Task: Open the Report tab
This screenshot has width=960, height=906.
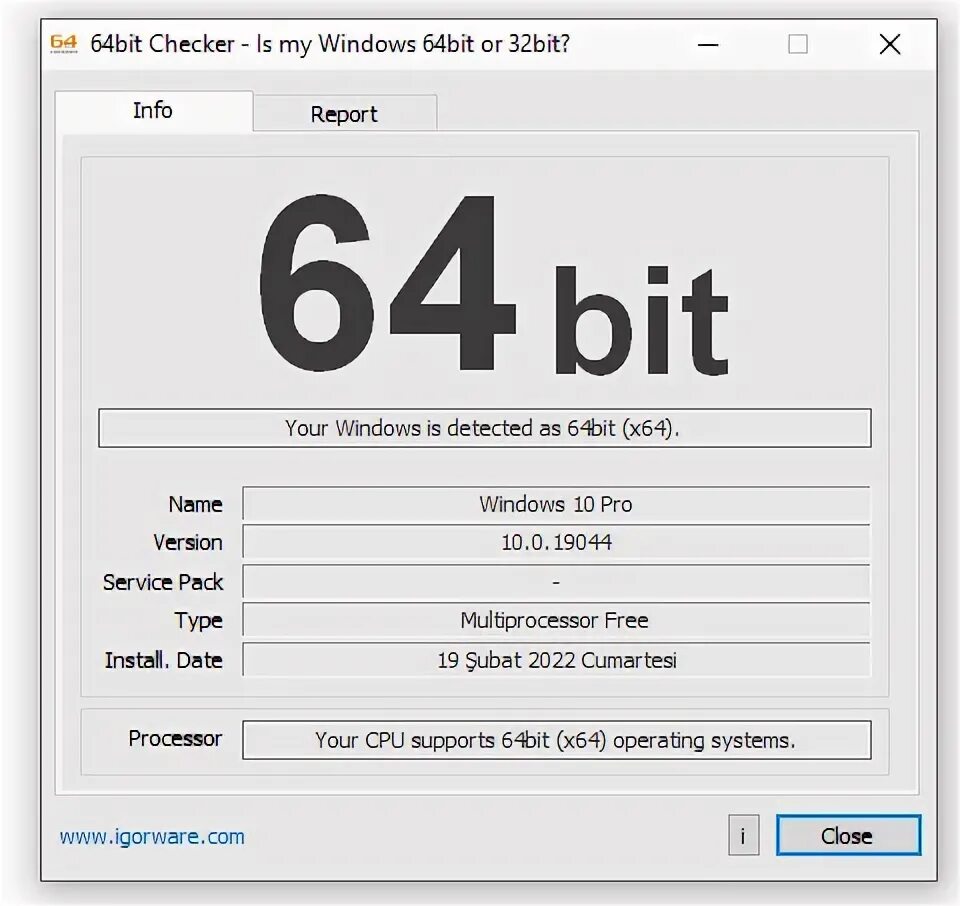Action: point(345,114)
